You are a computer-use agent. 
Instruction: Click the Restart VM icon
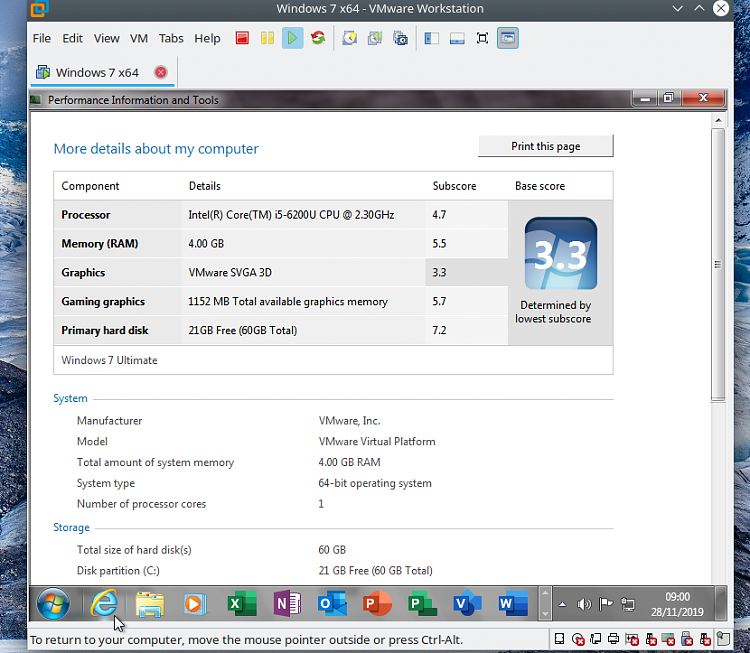(x=318, y=38)
